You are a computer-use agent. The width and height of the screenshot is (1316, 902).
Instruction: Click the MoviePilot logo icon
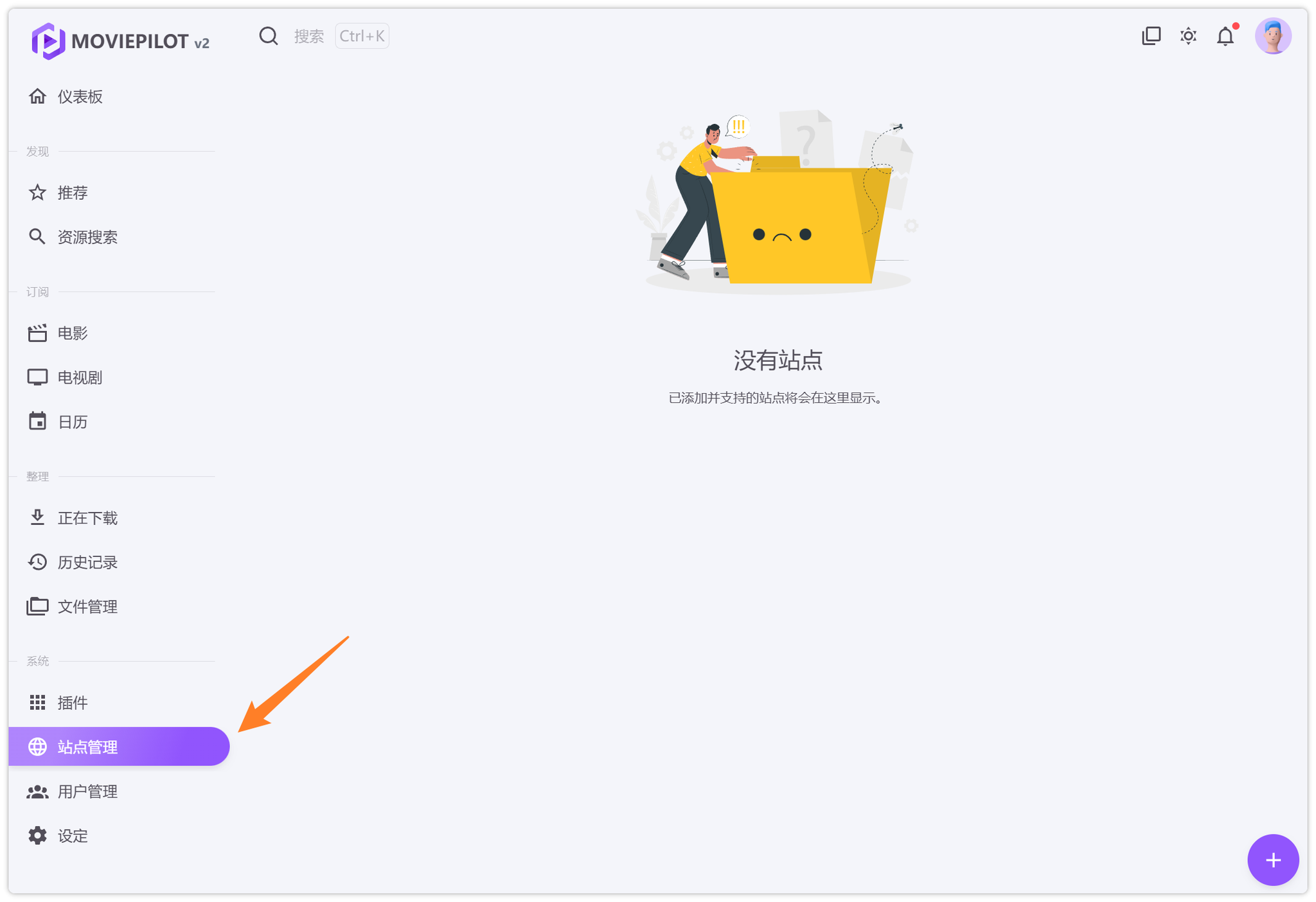point(48,41)
